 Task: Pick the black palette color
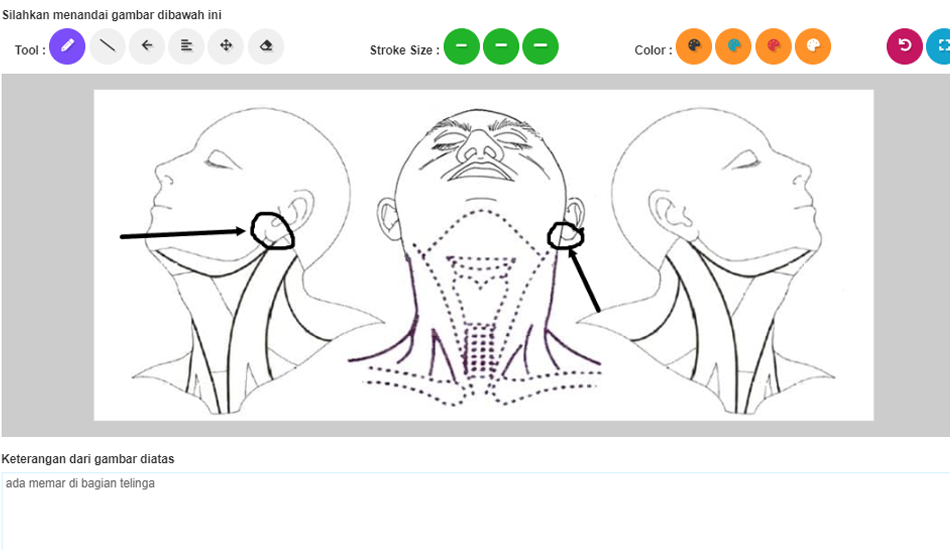click(x=694, y=46)
